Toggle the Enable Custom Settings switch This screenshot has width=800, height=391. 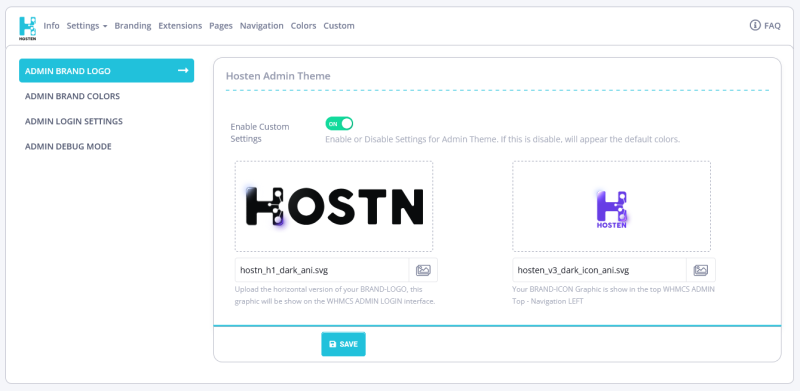[x=339, y=124]
